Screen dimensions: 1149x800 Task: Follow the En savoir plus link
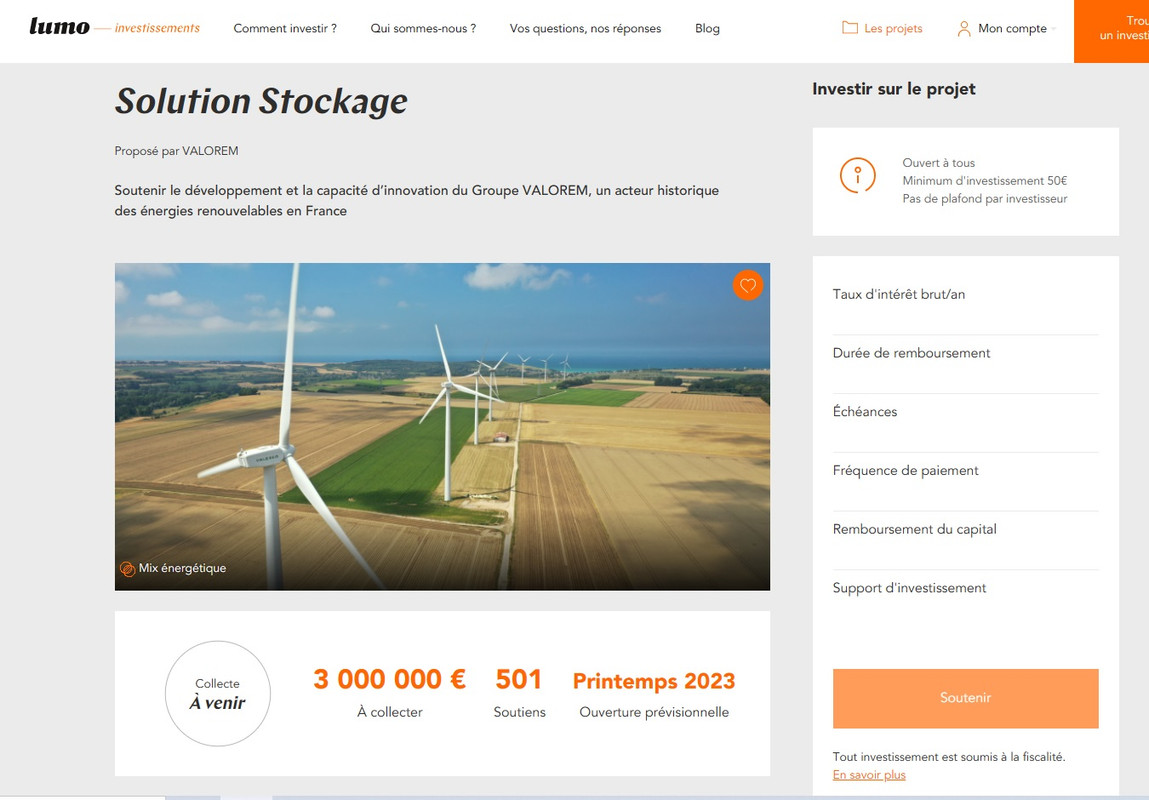(869, 775)
